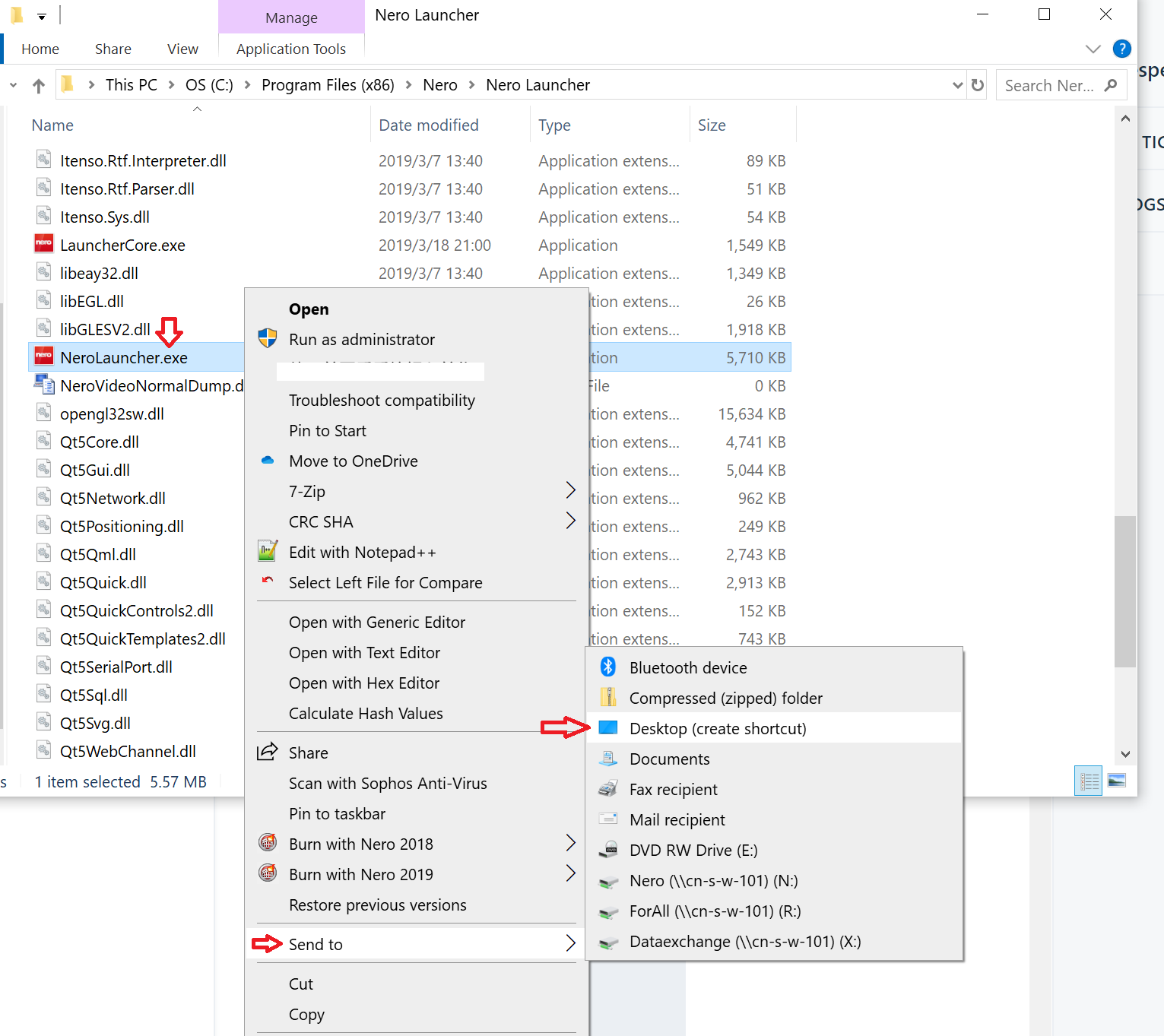Image resolution: width=1164 pixels, height=1036 pixels.
Task: Open the Quick Access Toolbar customize dropdown
Action: pyautogui.click(x=42, y=17)
